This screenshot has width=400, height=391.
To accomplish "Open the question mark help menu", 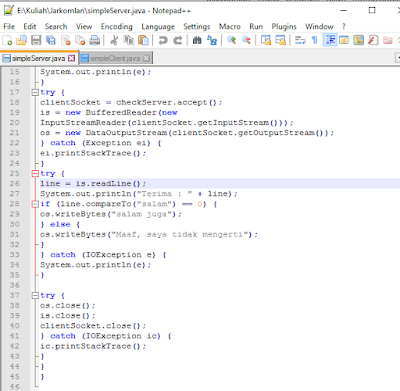I will click(x=344, y=26).
